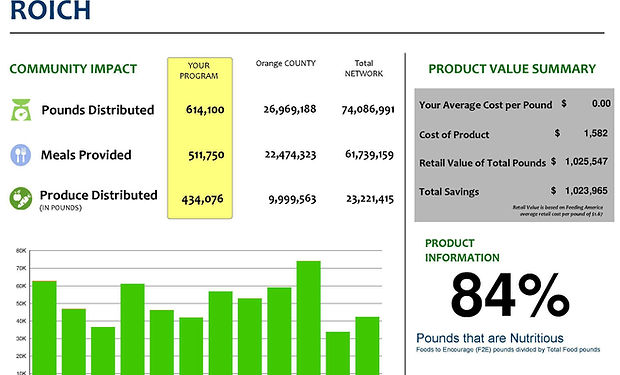The width and height of the screenshot is (620, 375).
Task: Click the 1,023,965 savings value
Action: 586,191
